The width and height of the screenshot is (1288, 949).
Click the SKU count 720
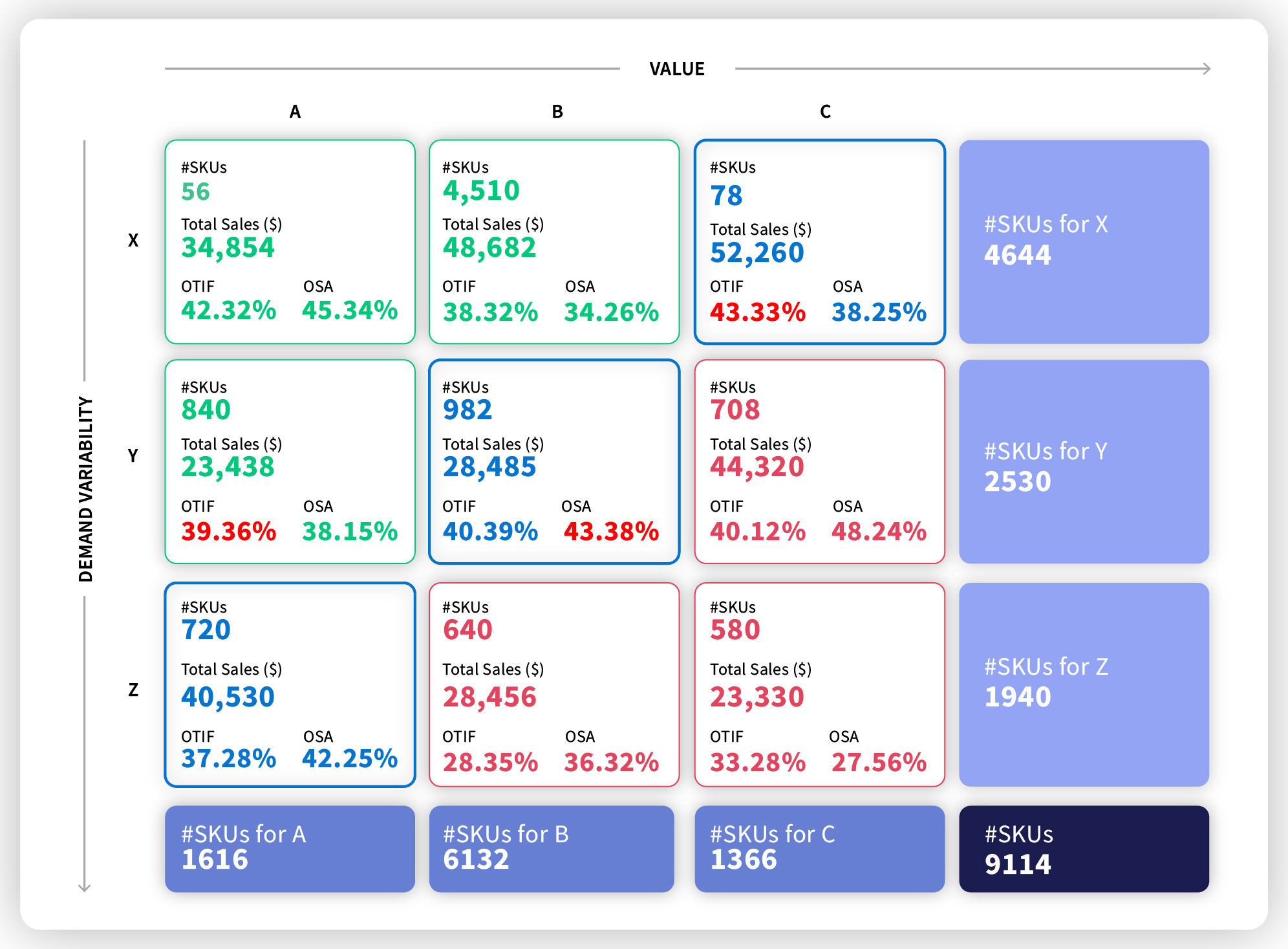[x=206, y=630]
